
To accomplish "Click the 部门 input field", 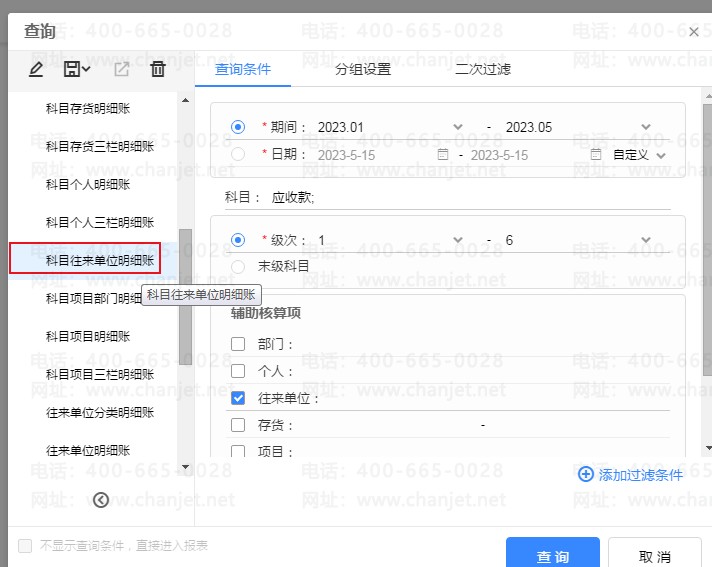I will (x=482, y=345).
